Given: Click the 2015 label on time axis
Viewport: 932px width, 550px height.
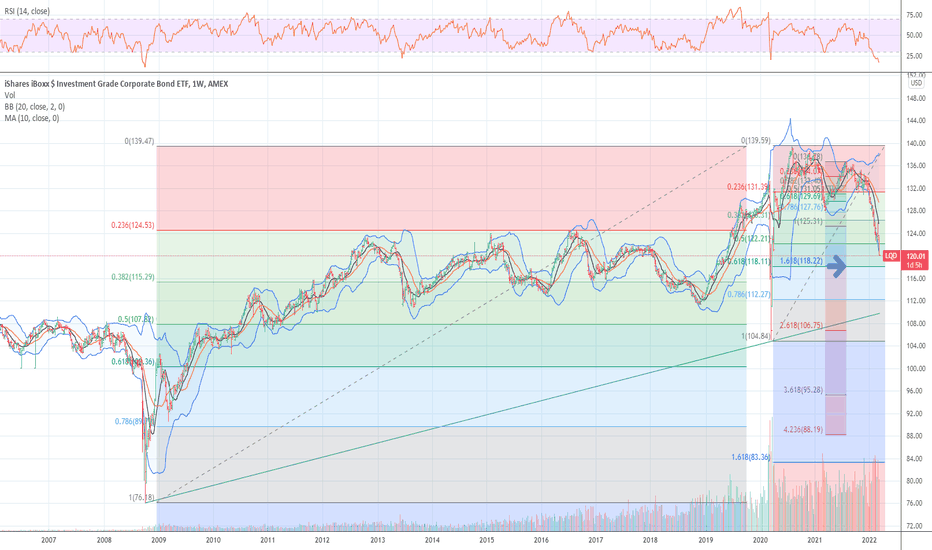Looking at the screenshot, I should [x=486, y=540].
